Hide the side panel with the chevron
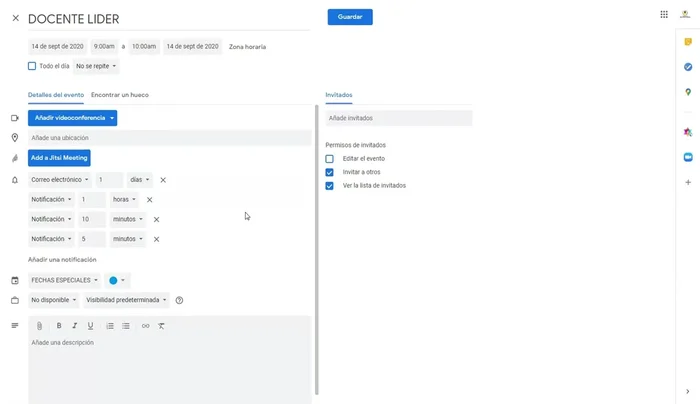This screenshot has width=700, height=404. [688, 392]
